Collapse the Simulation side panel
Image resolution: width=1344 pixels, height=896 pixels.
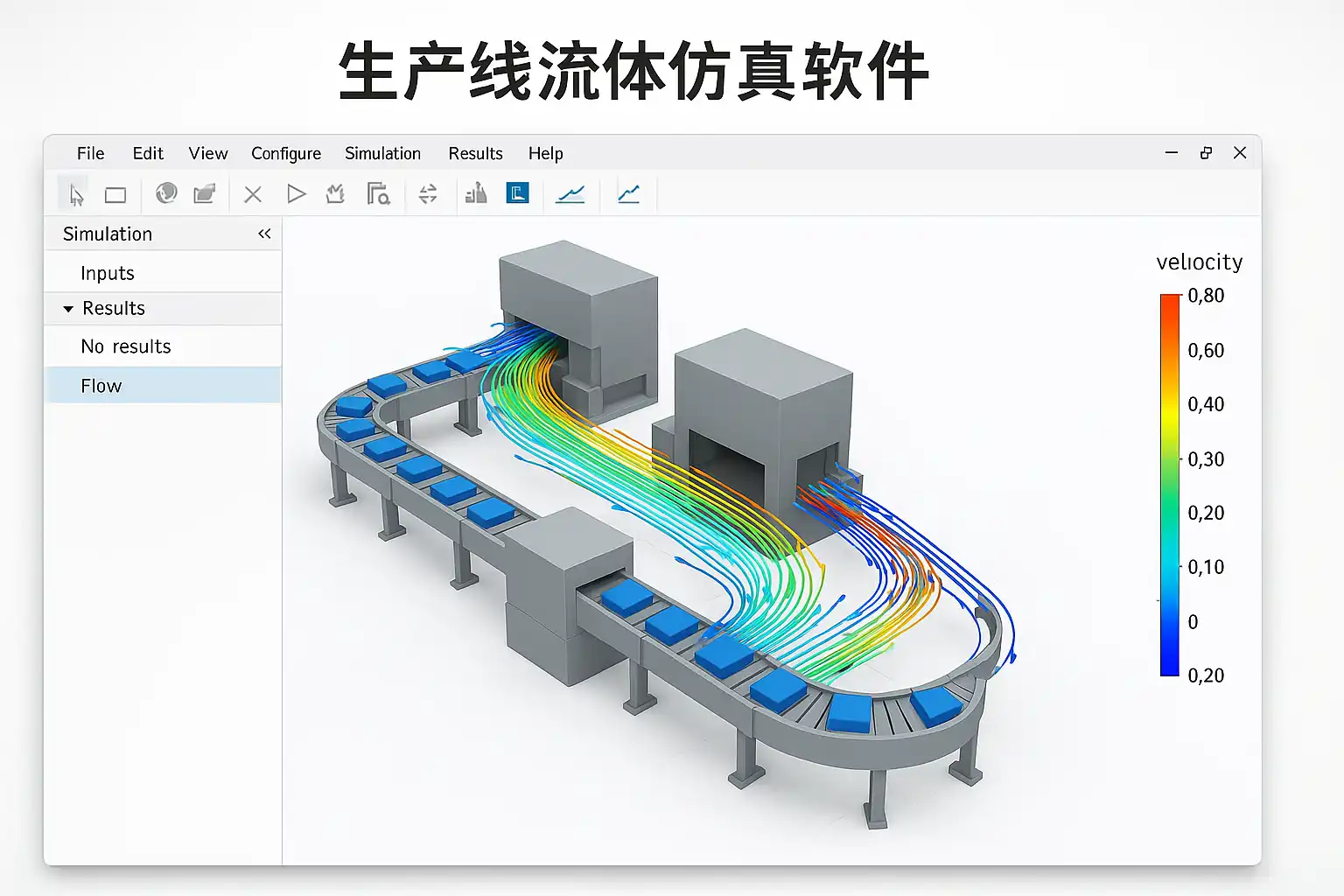[264, 234]
